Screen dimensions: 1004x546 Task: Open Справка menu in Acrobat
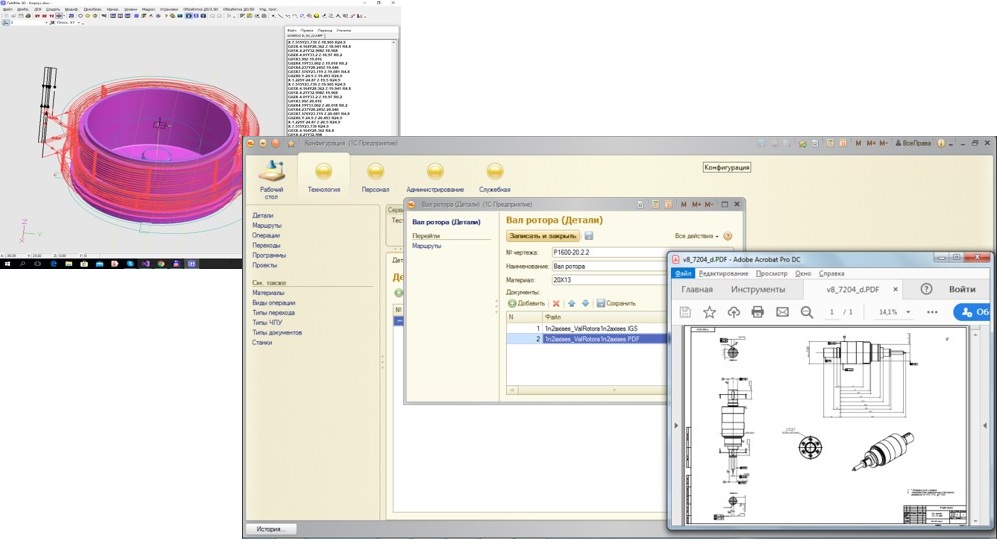tap(831, 273)
